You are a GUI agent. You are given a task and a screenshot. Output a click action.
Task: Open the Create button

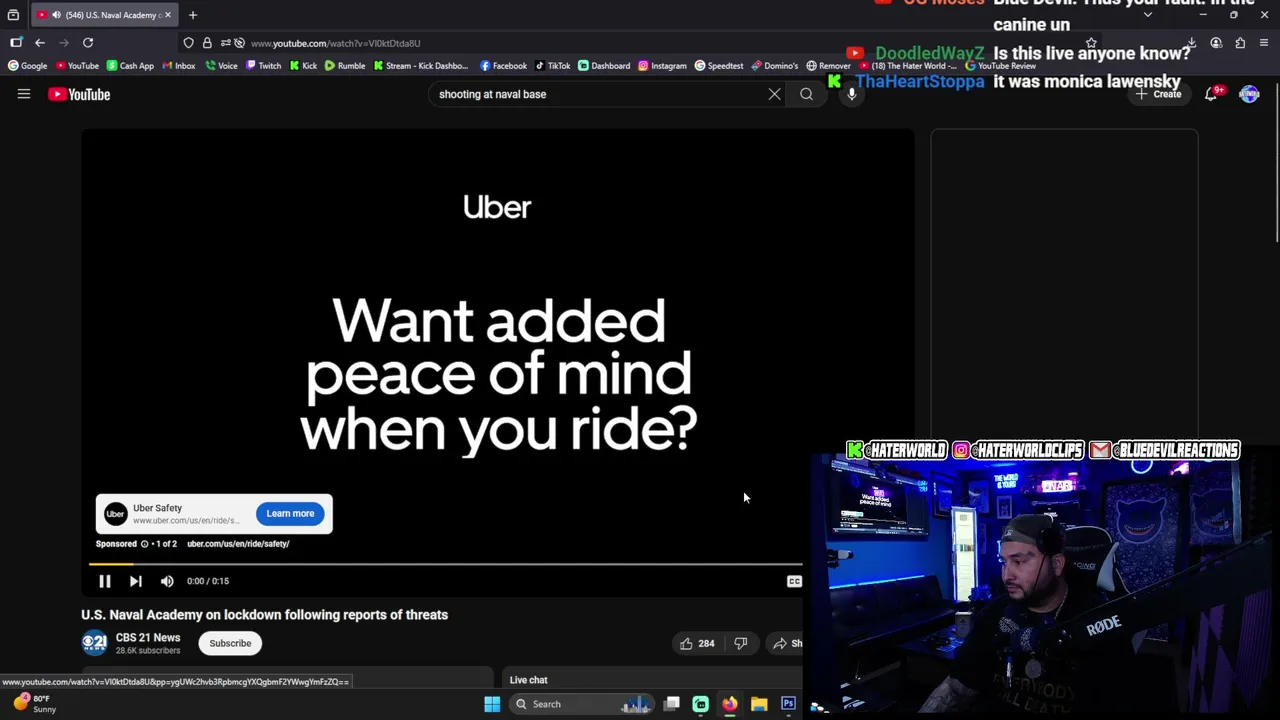coord(1158,94)
